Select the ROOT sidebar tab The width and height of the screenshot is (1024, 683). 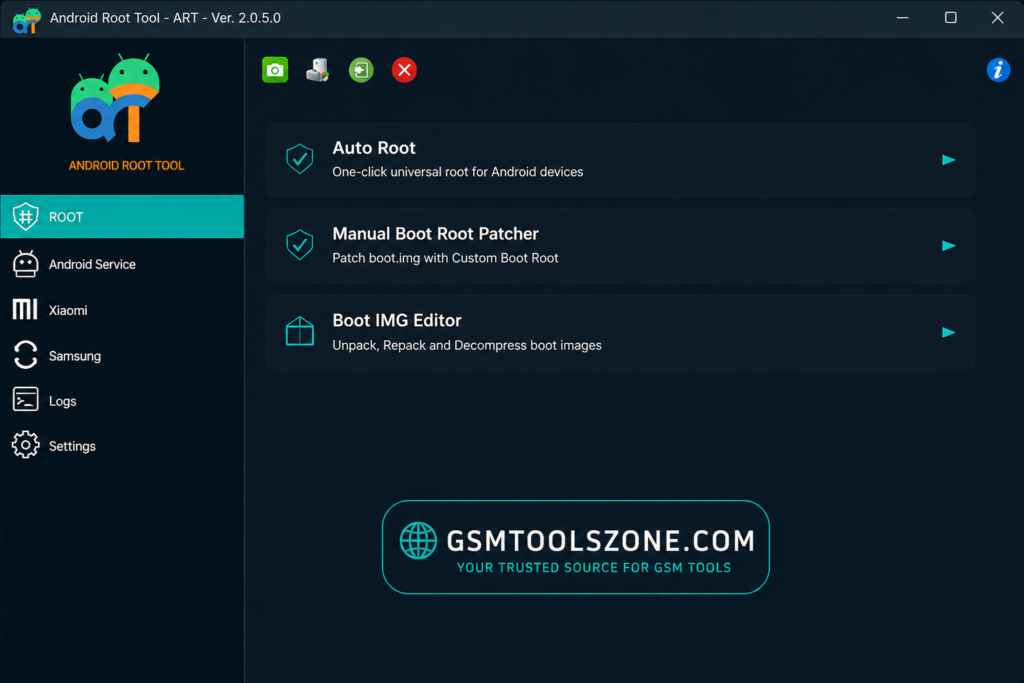click(122, 216)
